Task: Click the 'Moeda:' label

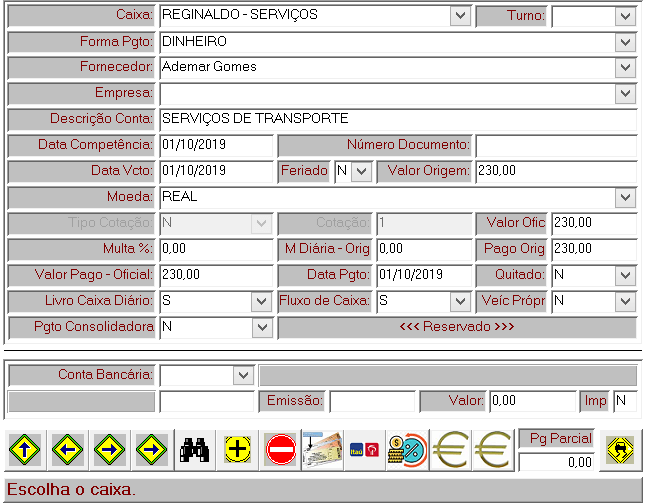Action: click(130, 197)
